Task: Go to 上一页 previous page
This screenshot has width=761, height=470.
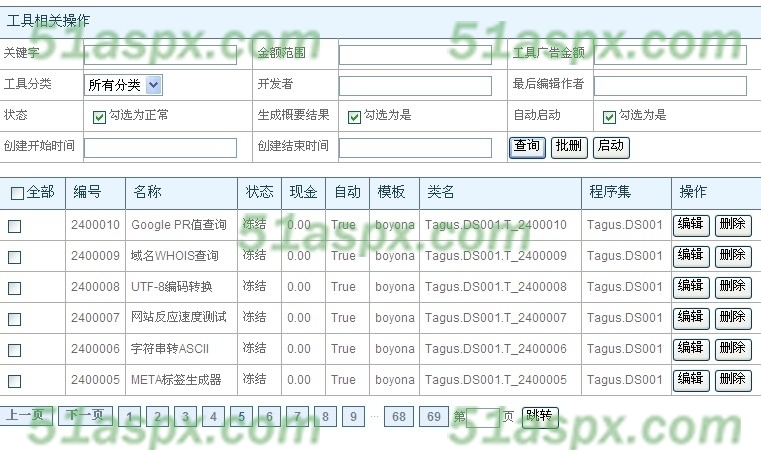Action: pos(26,416)
